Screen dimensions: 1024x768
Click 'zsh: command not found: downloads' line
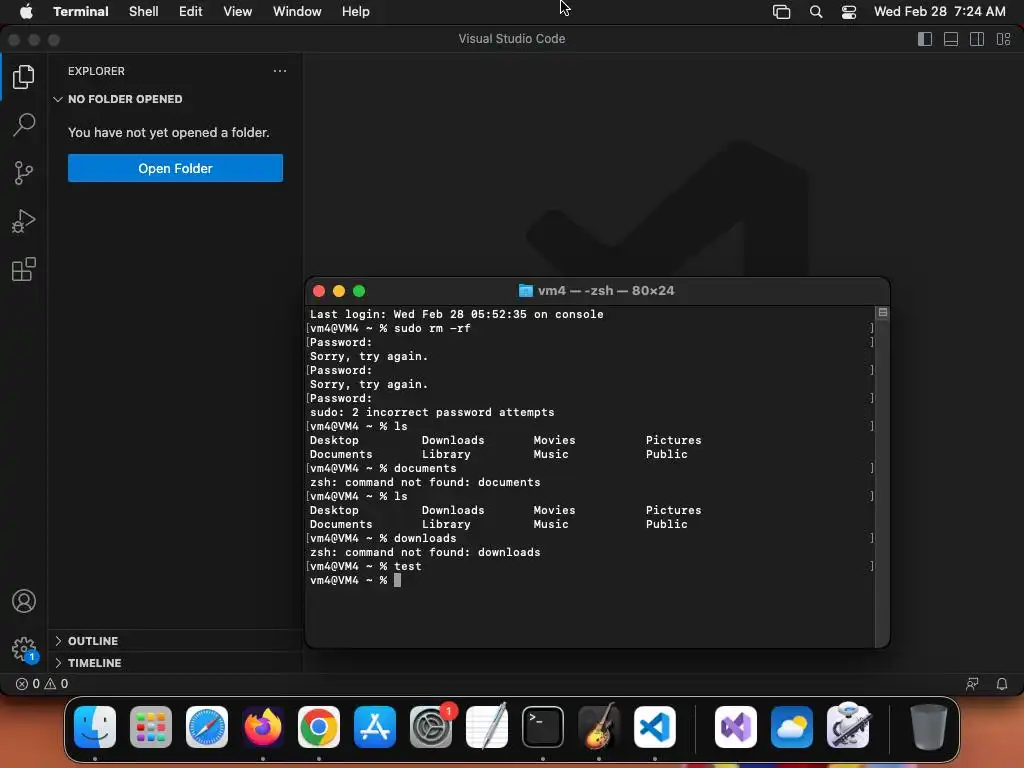pos(424,552)
